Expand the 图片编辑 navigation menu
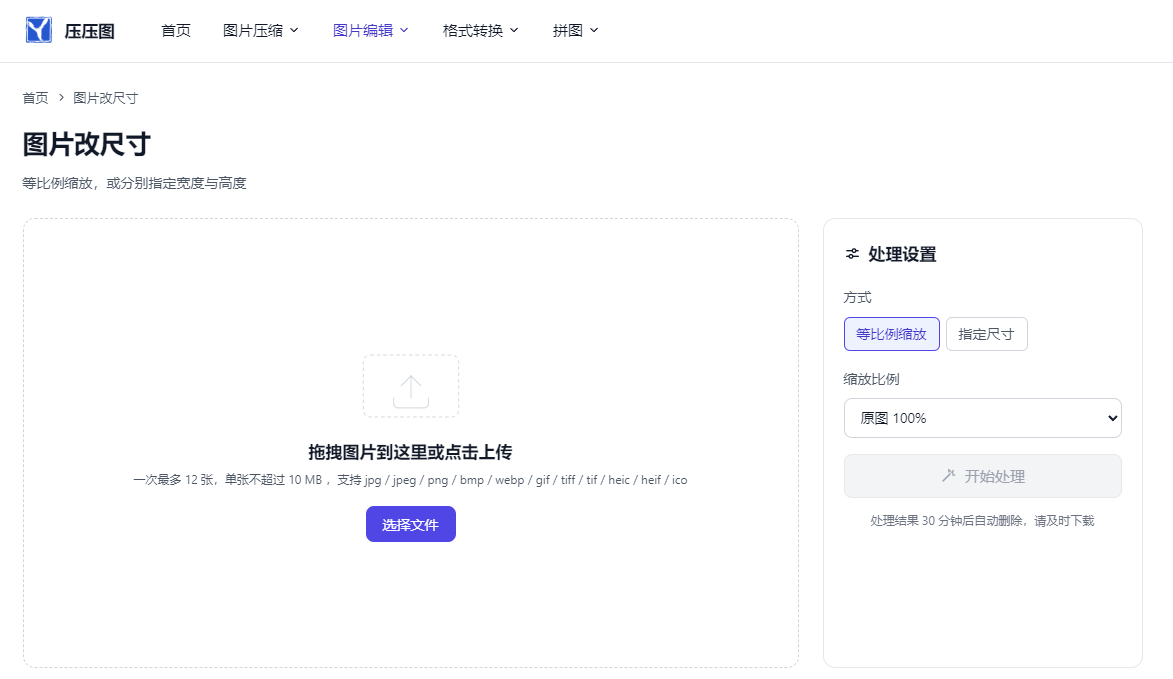1173x679 pixels. point(370,31)
